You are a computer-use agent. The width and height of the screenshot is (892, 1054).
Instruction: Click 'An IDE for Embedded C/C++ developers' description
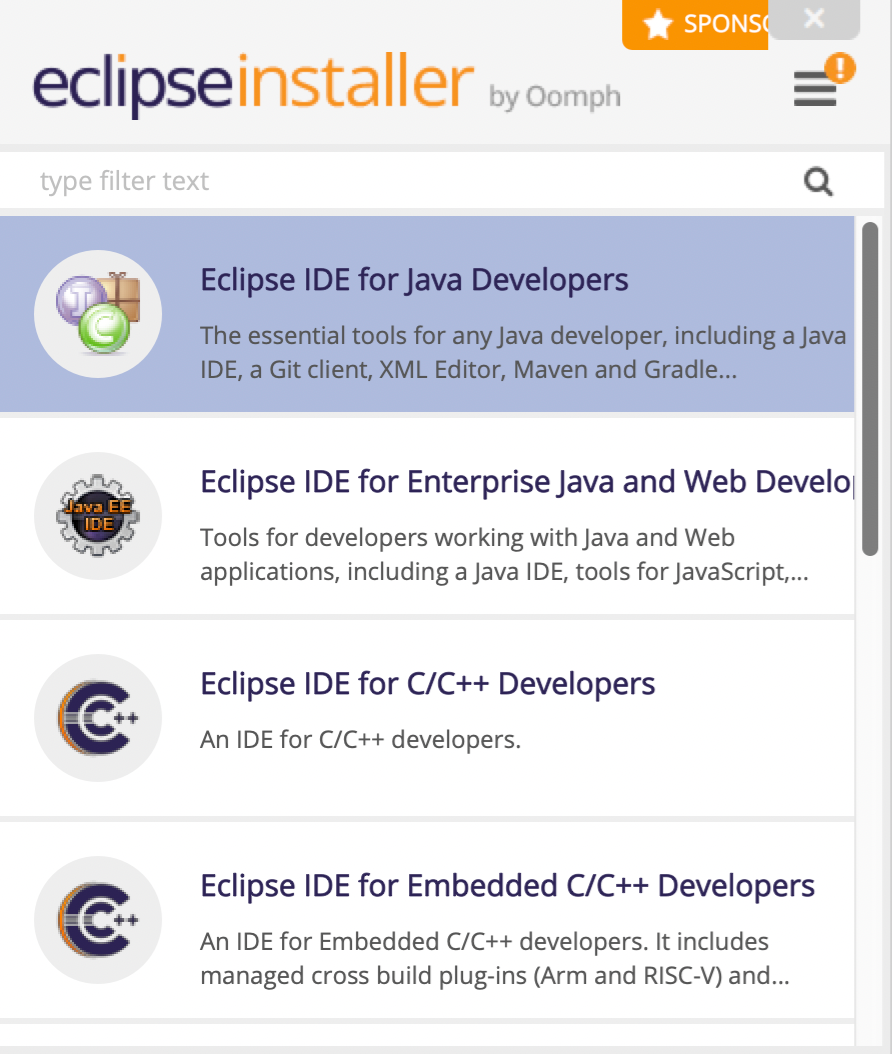pyautogui.click(x=495, y=959)
